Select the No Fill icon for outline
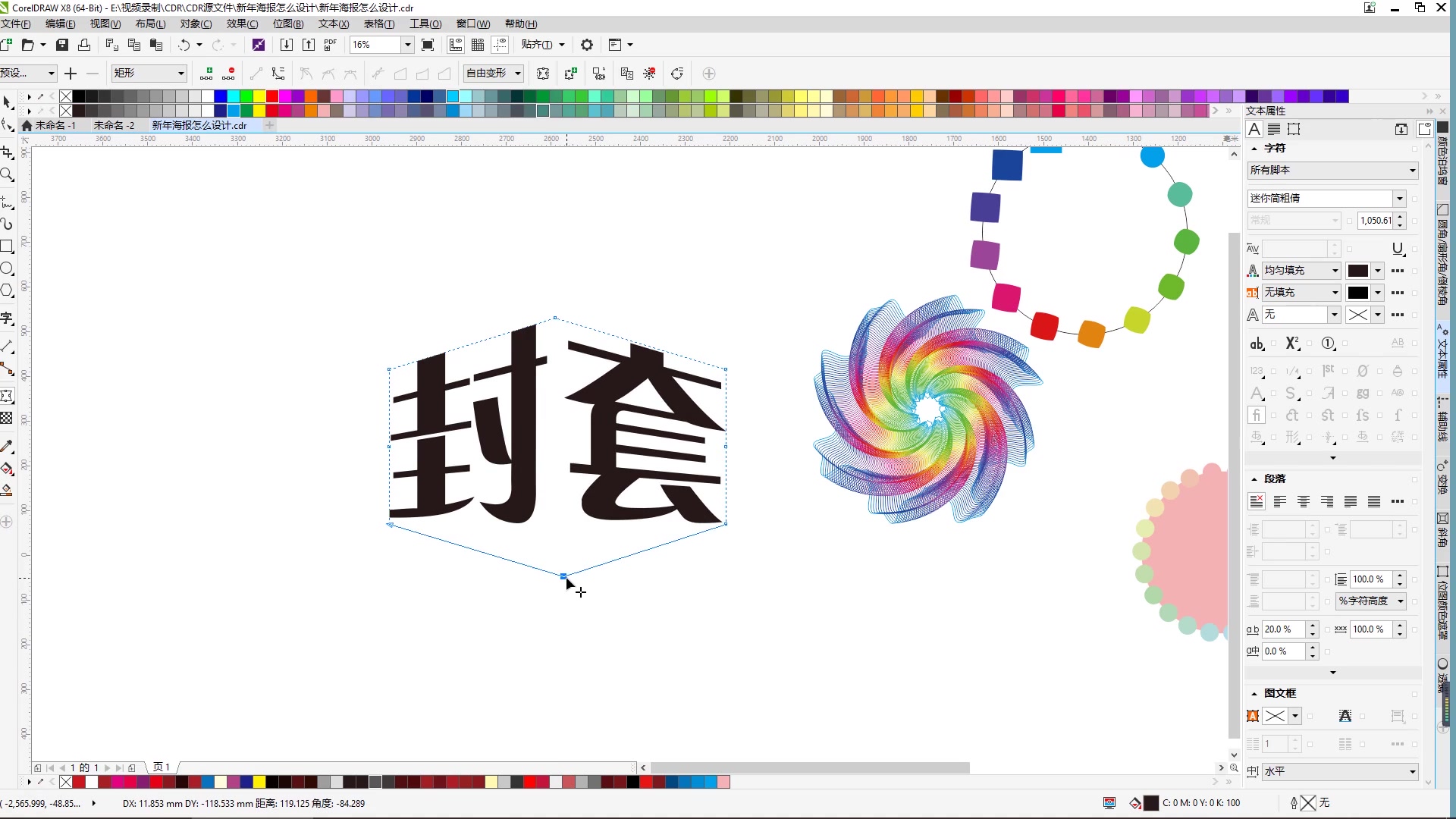This screenshot has width=1456, height=819. pos(1357,314)
